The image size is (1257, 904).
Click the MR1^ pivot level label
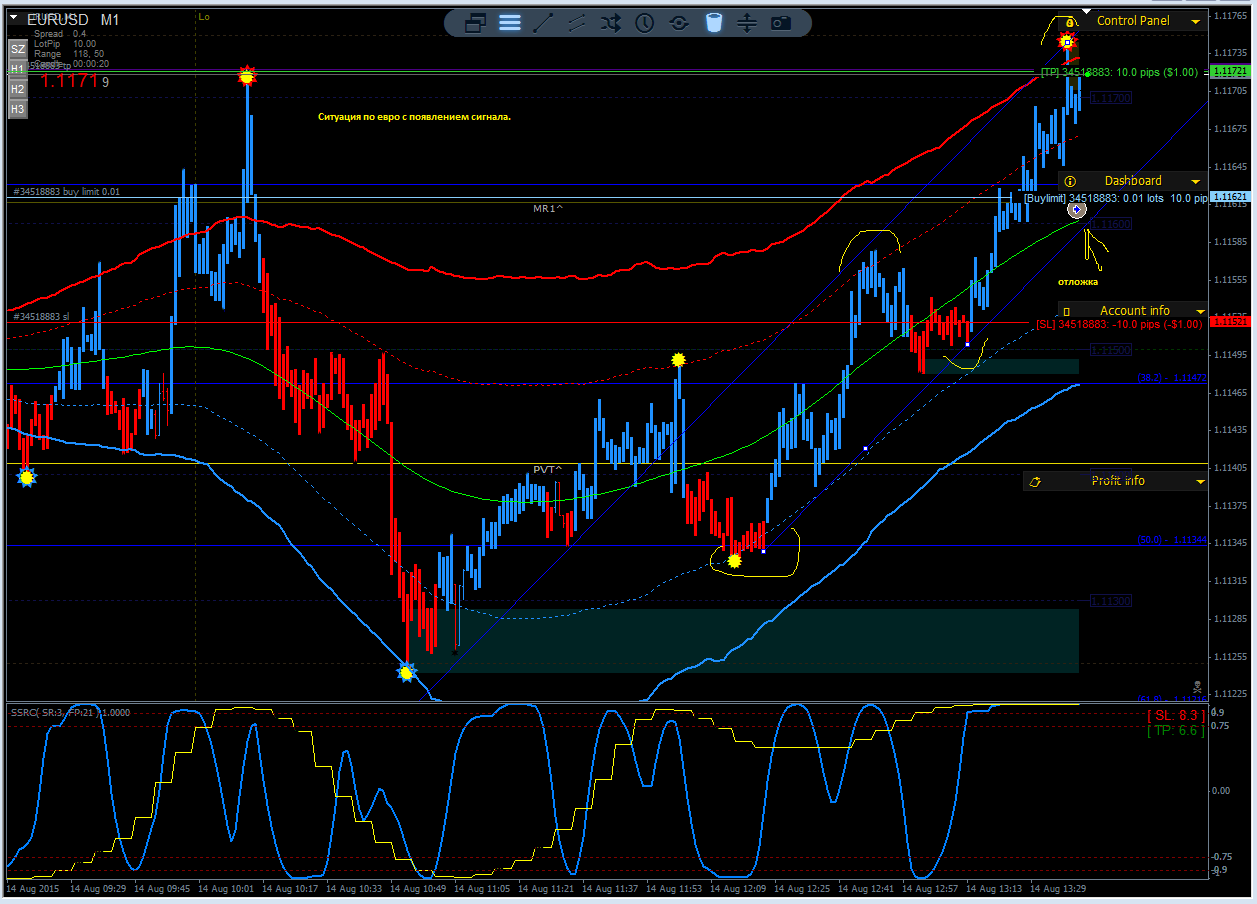click(x=548, y=208)
